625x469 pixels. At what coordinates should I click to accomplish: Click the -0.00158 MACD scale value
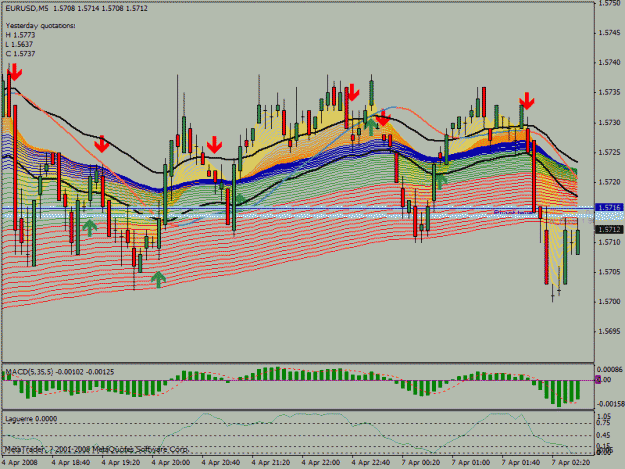pos(610,404)
